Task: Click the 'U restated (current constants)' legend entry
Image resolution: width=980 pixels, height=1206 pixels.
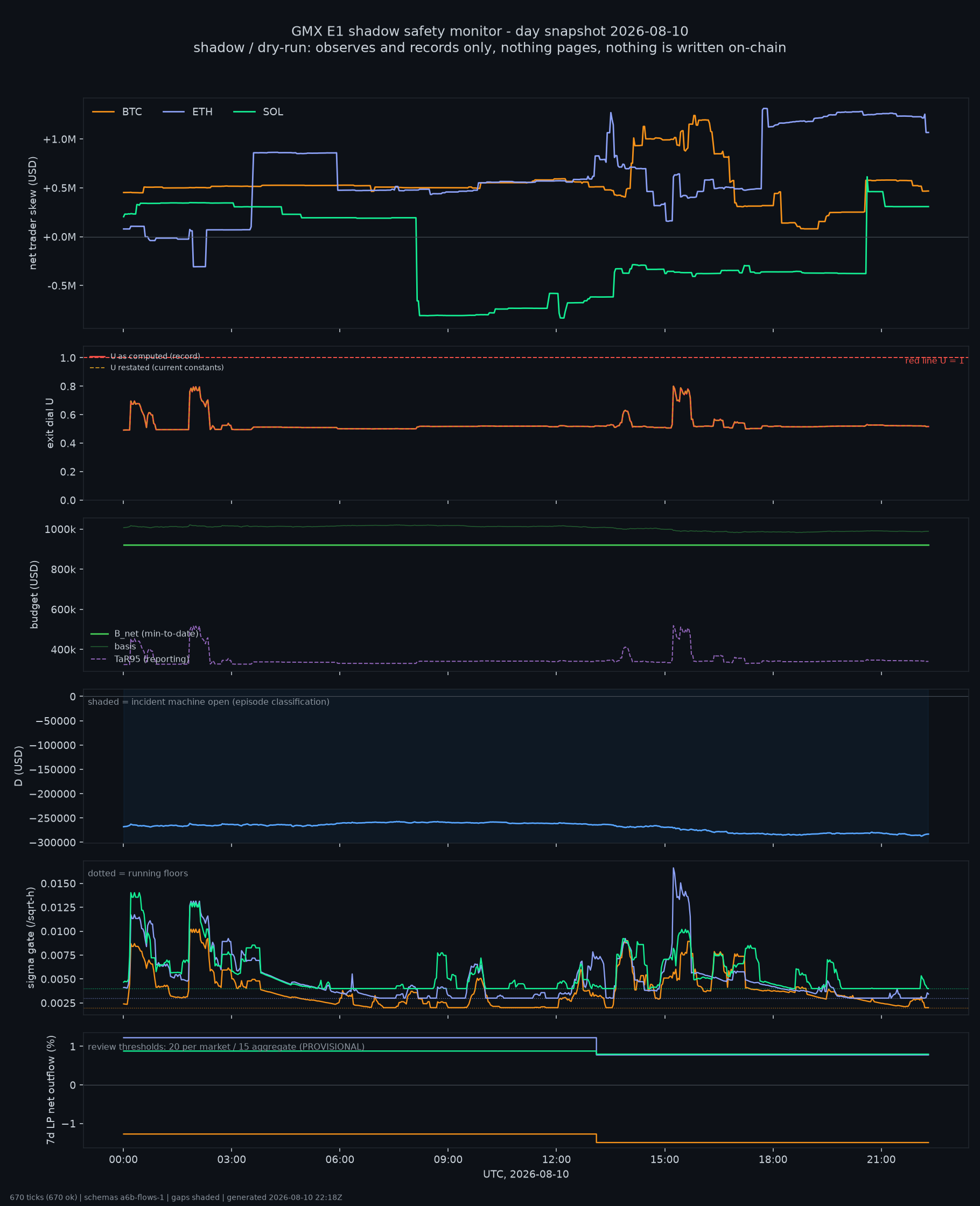Action: coord(156,367)
